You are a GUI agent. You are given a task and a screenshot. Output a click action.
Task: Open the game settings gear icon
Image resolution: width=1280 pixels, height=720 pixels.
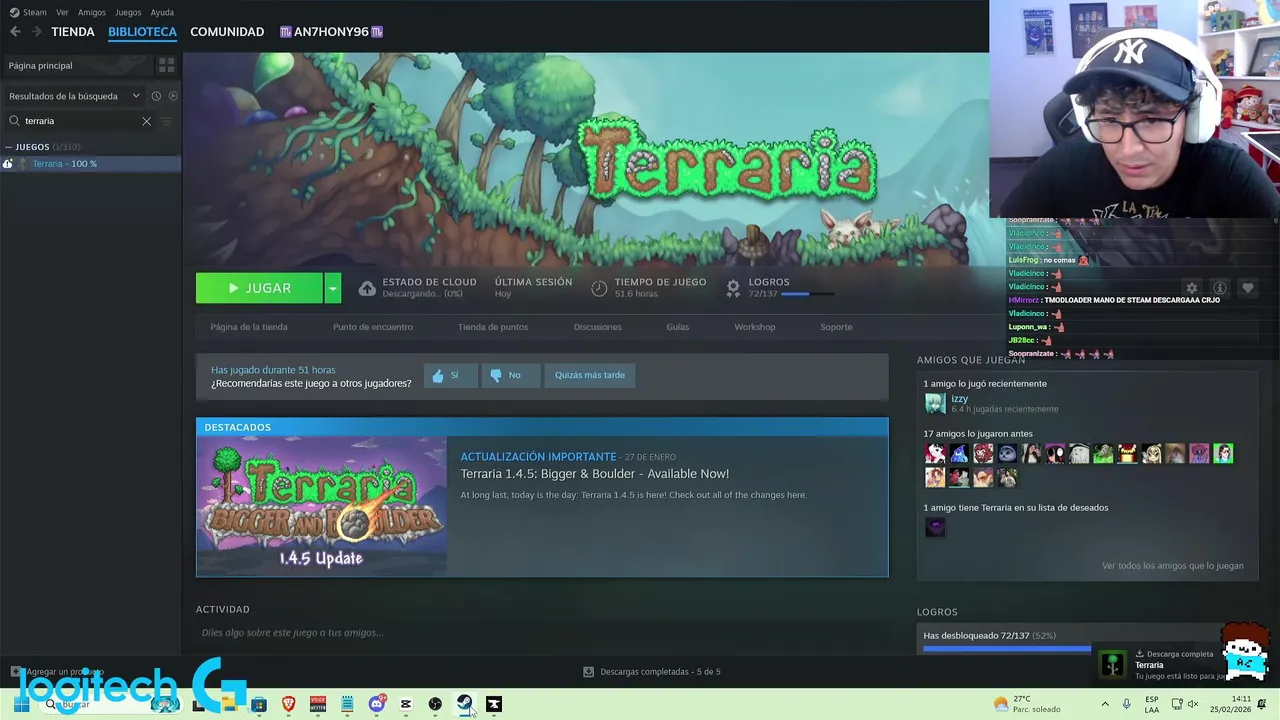pyautogui.click(x=1191, y=288)
